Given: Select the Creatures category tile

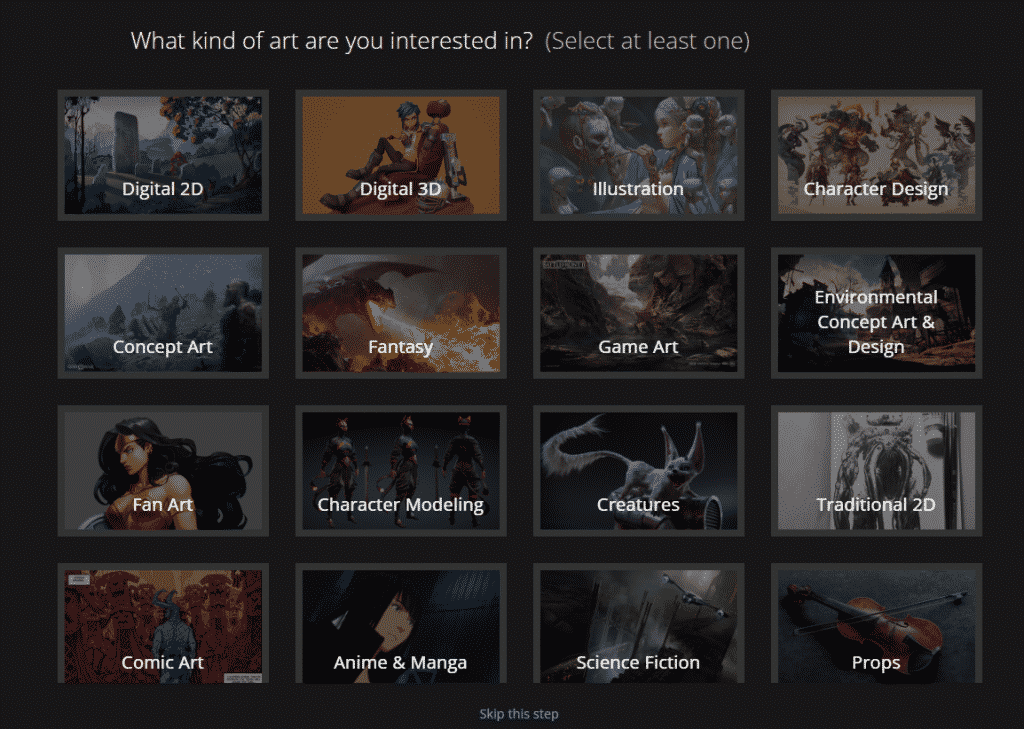Looking at the screenshot, I should coord(639,471).
